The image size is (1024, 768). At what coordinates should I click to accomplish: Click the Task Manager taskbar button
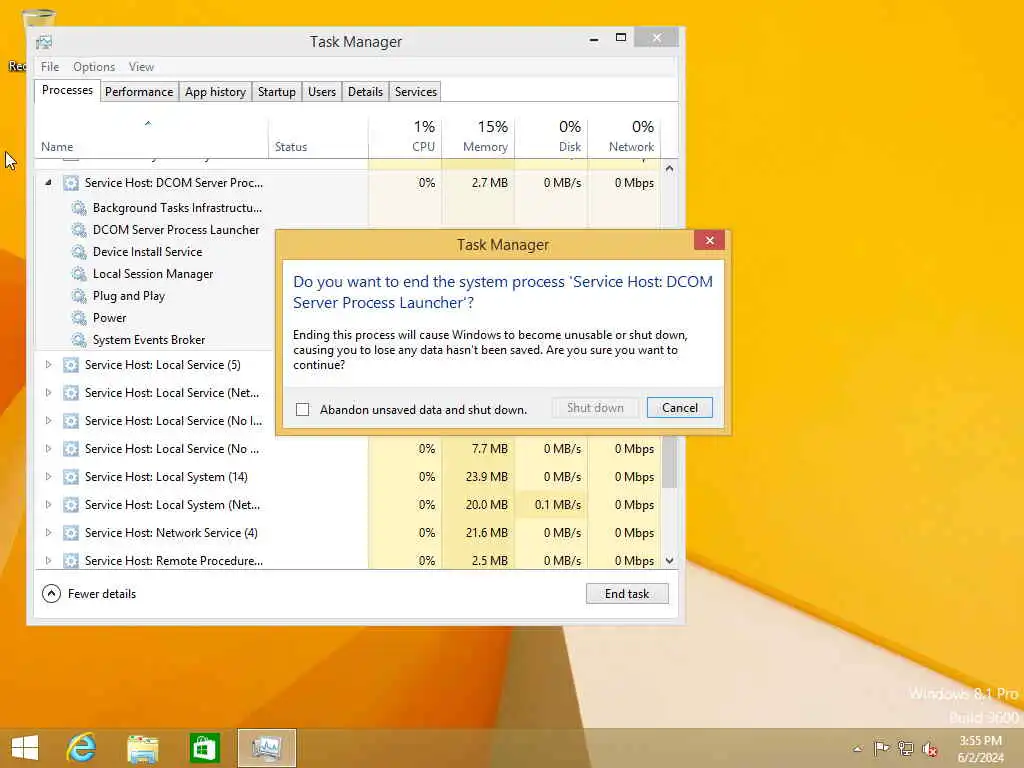coord(266,748)
